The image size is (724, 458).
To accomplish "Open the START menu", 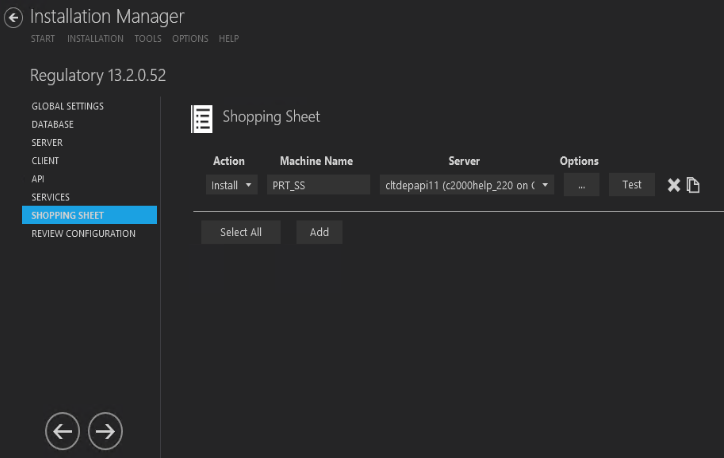I will tap(43, 39).
